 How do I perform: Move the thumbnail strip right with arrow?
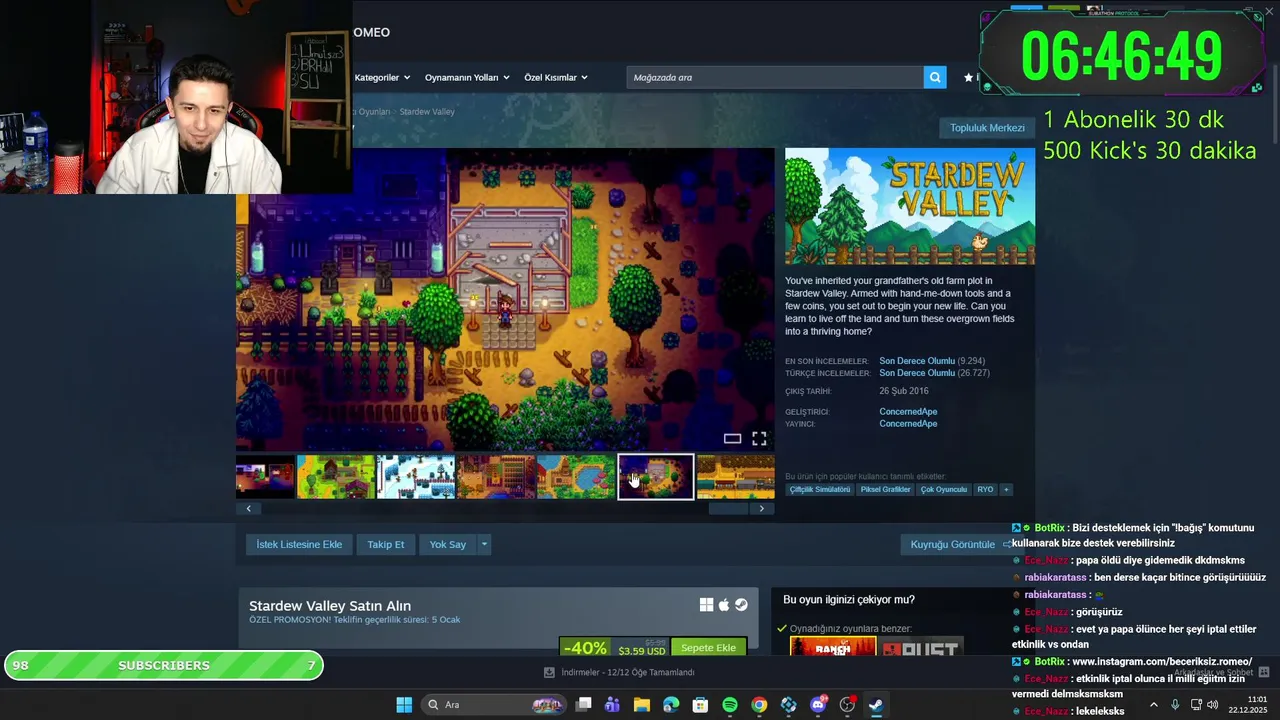(x=762, y=508)
